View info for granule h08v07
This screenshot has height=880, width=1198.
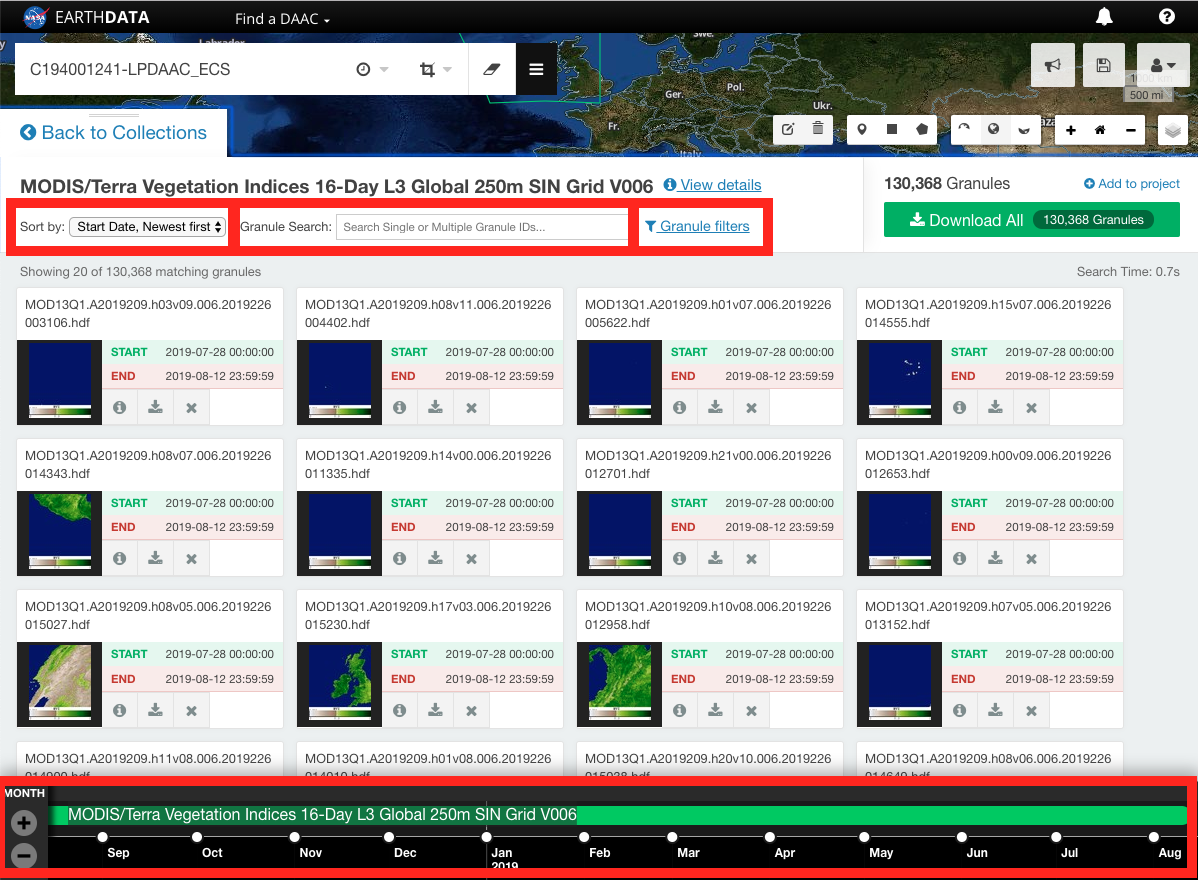tap(119, 558)
